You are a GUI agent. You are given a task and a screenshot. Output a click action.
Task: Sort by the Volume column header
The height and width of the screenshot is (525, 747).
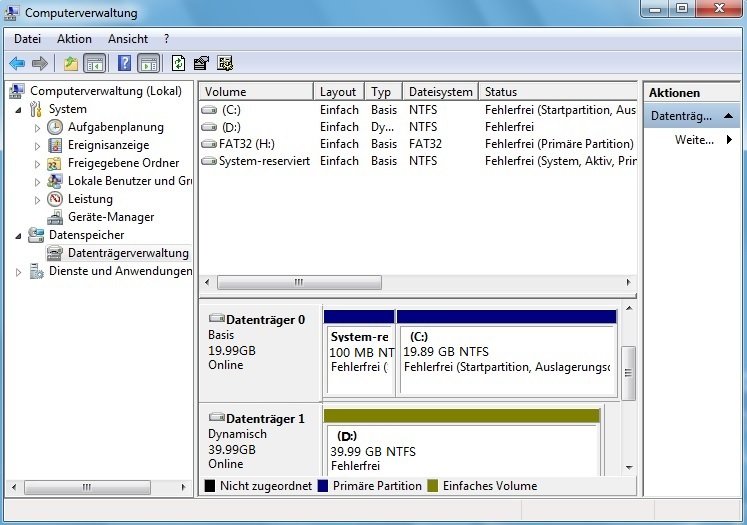(x=256, y=91)
